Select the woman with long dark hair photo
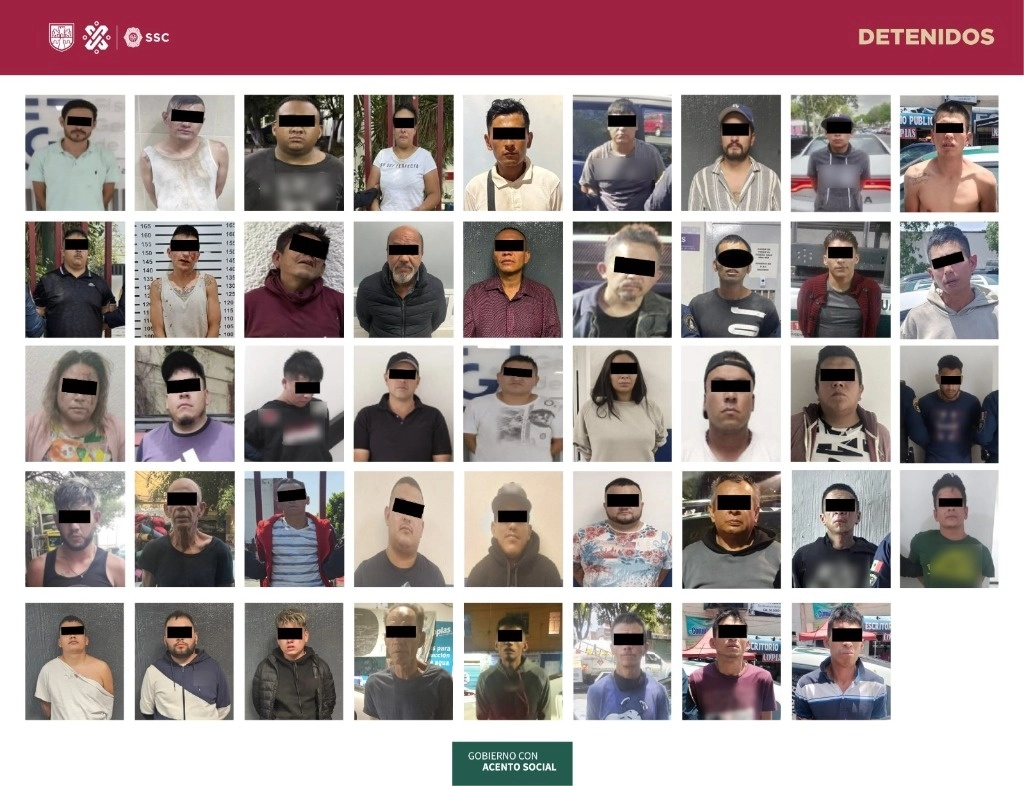Screen dimensions: 1024x786 click(x=622, y=404)
